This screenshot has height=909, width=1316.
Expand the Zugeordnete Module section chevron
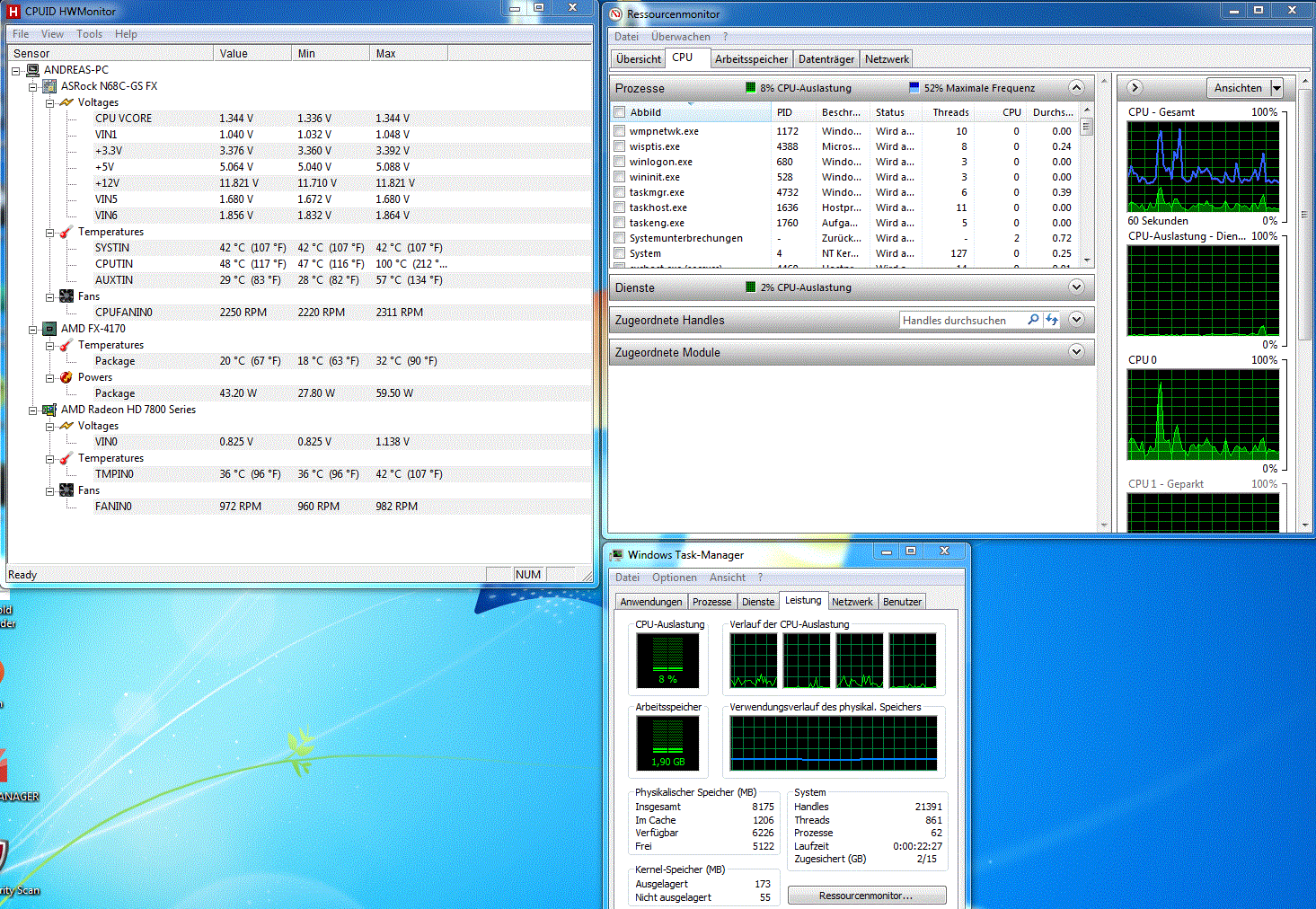click(1076, 351)
